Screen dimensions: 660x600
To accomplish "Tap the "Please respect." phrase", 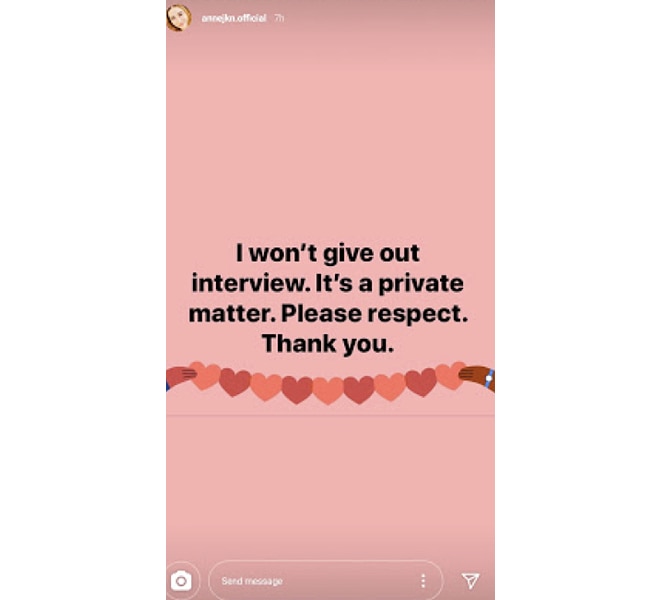I will click(374, 314).
